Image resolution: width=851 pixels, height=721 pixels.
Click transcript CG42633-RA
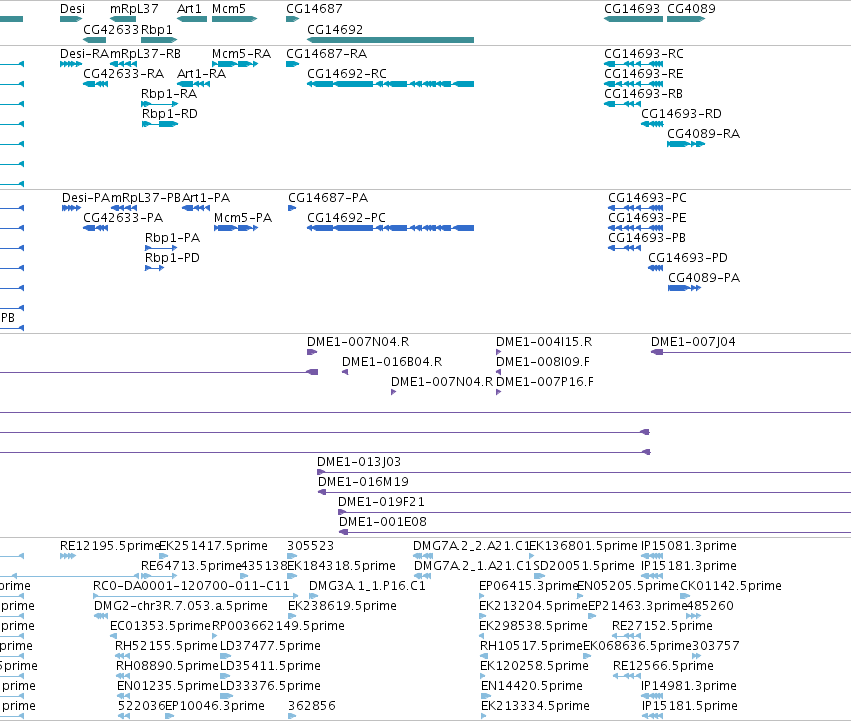point(123,74)
